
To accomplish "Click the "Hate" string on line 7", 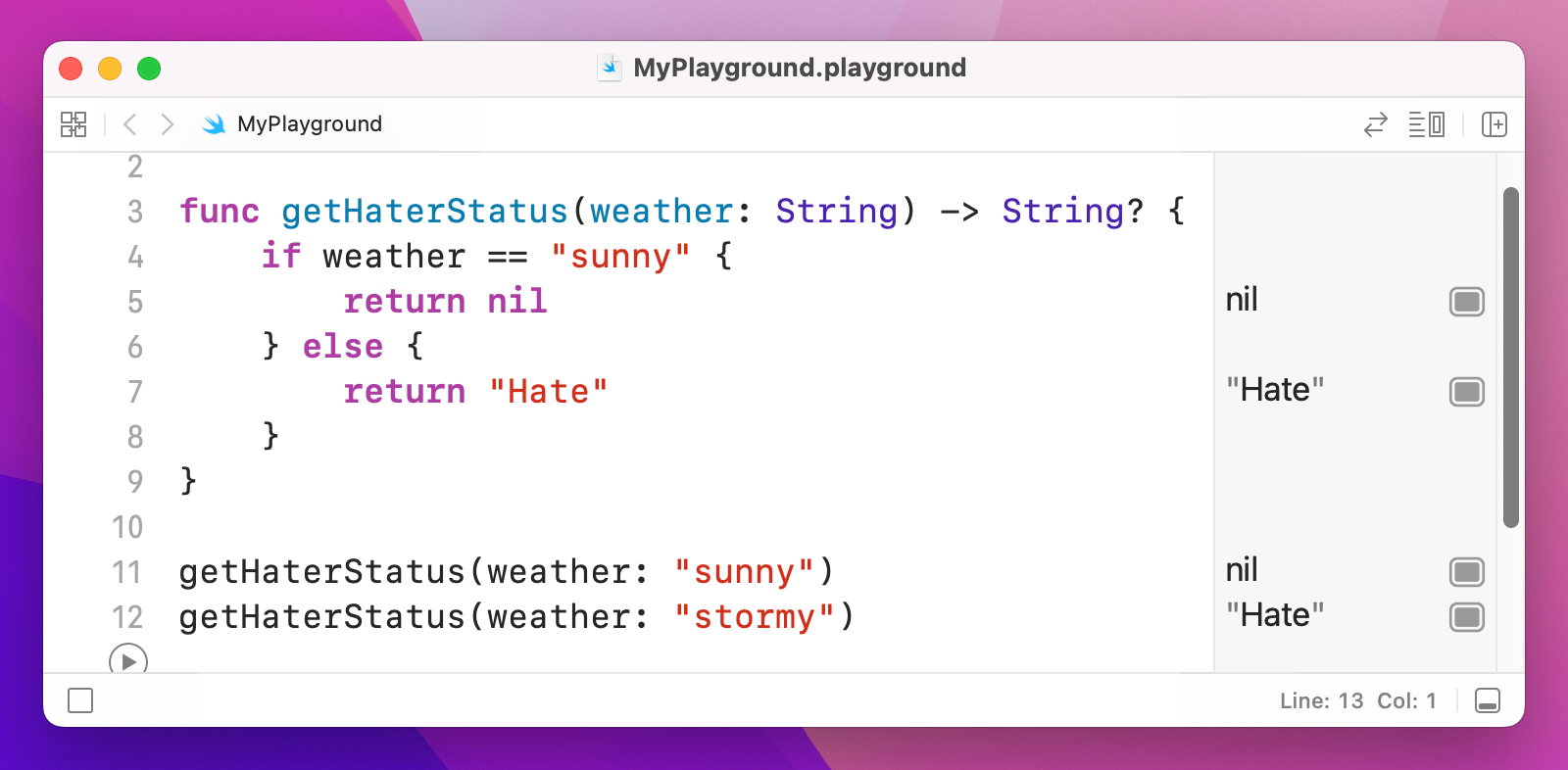I will point(549,392).
